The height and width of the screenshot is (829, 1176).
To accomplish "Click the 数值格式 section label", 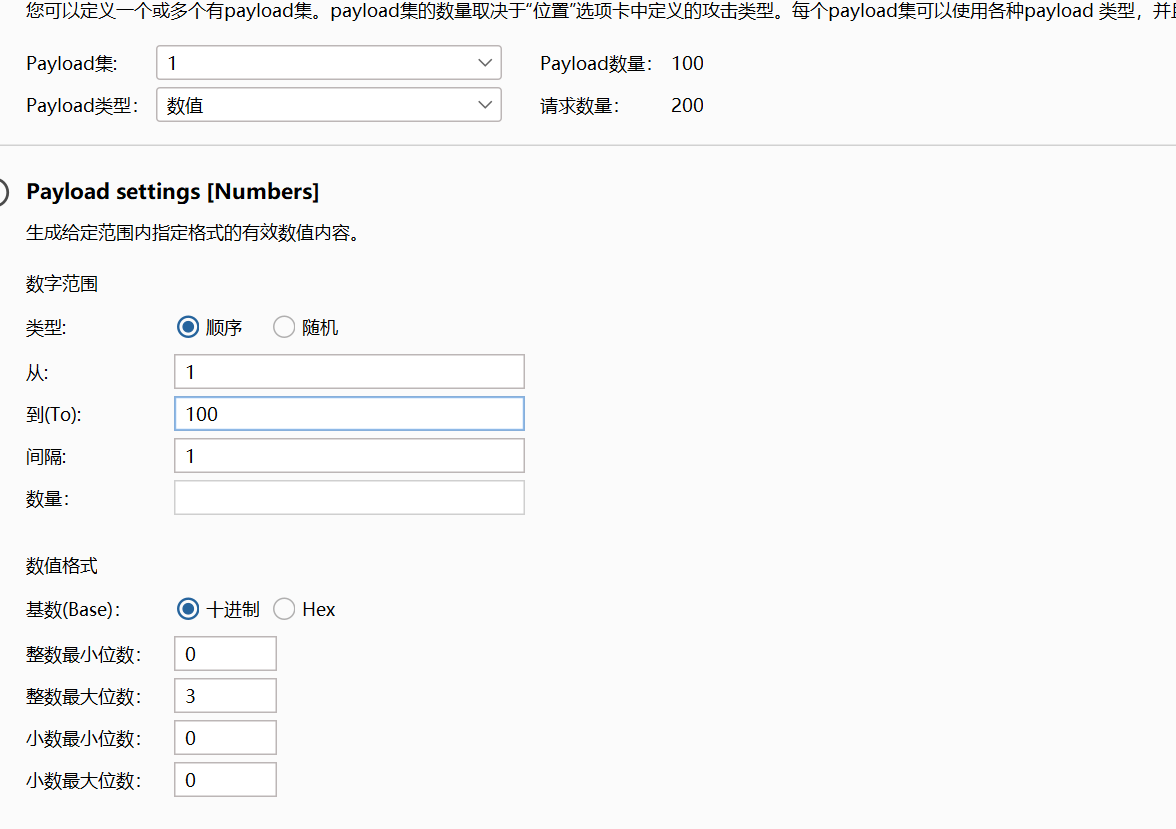I will [62, 566].
